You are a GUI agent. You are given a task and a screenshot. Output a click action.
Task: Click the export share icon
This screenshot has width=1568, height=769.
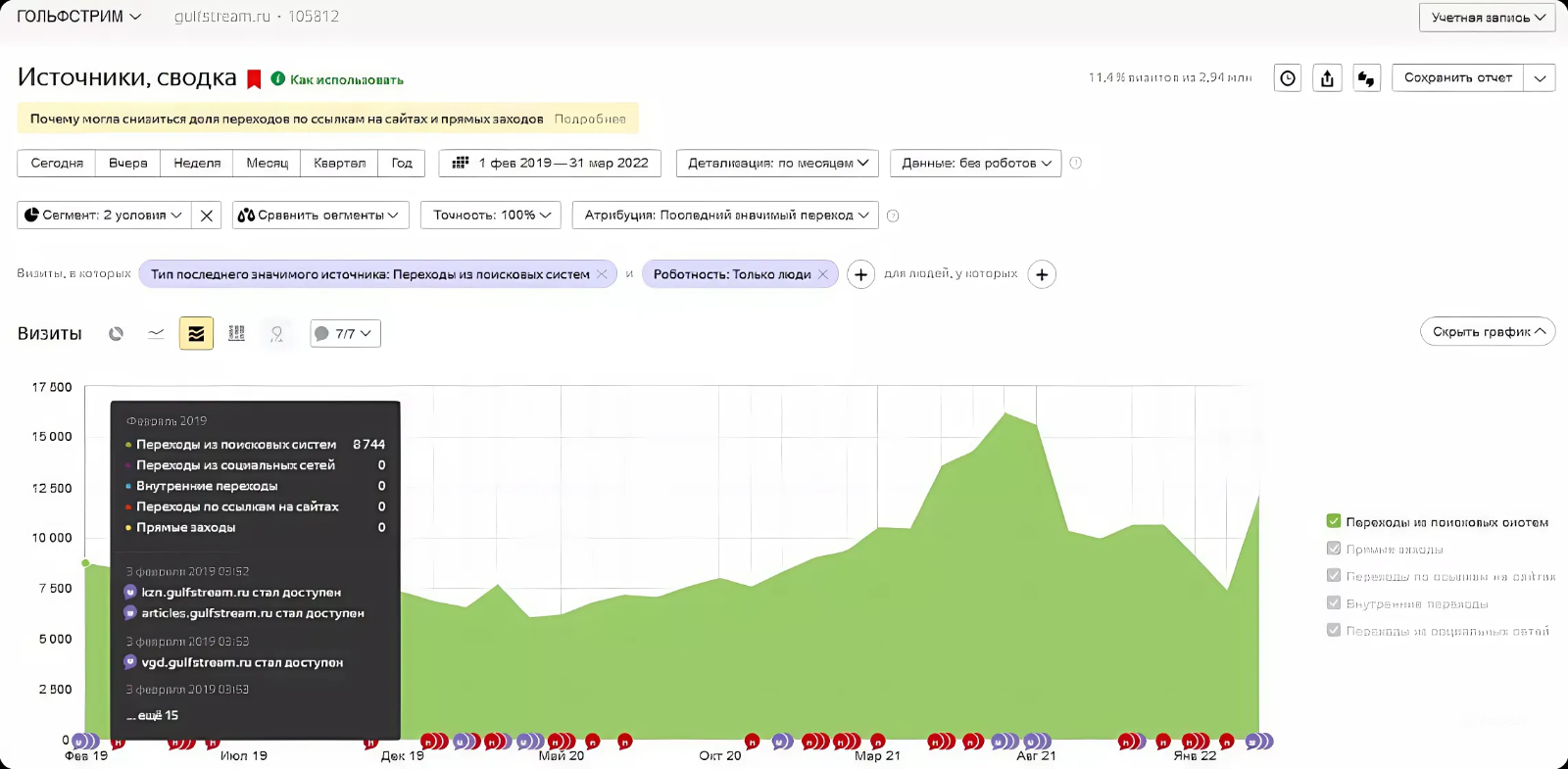click(1327, 78)
